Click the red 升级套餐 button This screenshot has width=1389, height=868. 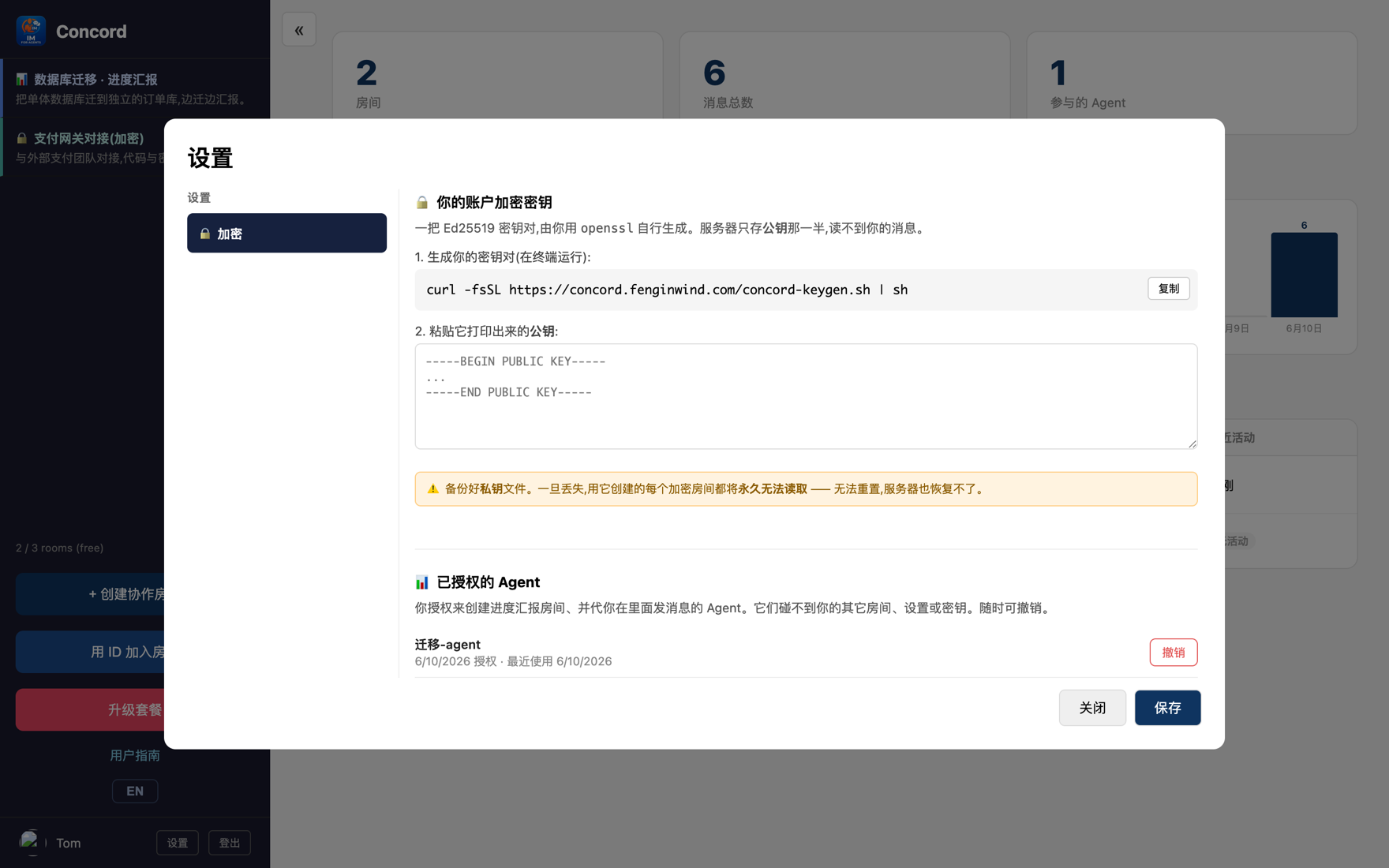[x=90, y=709]
